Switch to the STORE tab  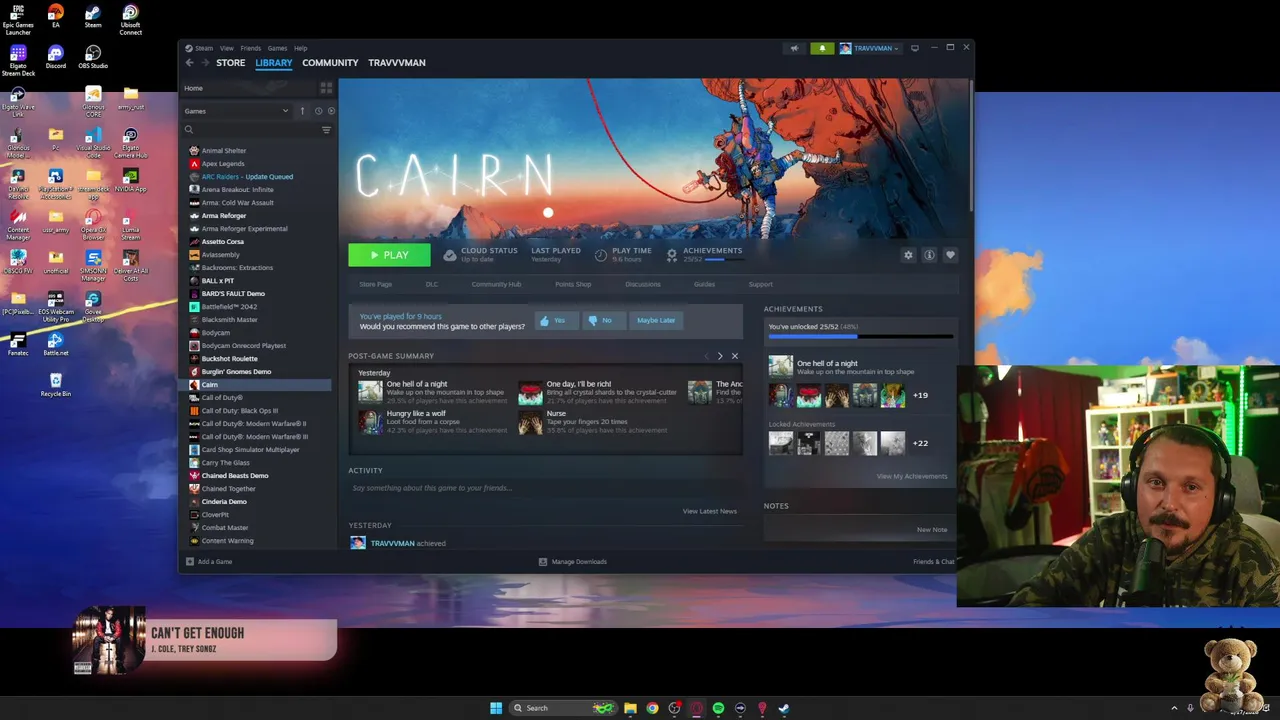(230, 63)
